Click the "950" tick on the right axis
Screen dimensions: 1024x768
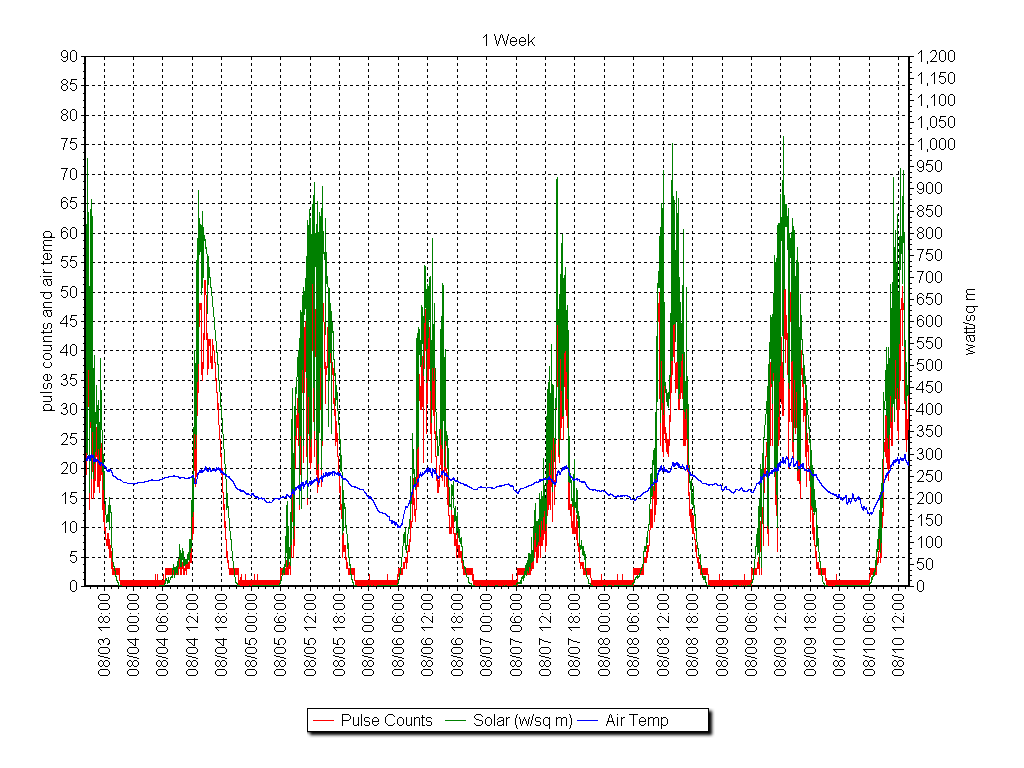tap(930, 167)
